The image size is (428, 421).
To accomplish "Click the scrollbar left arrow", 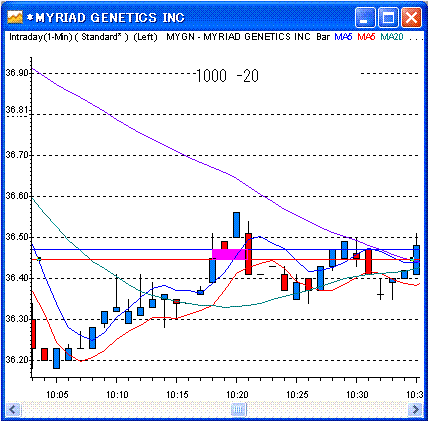I will [13, 409].
